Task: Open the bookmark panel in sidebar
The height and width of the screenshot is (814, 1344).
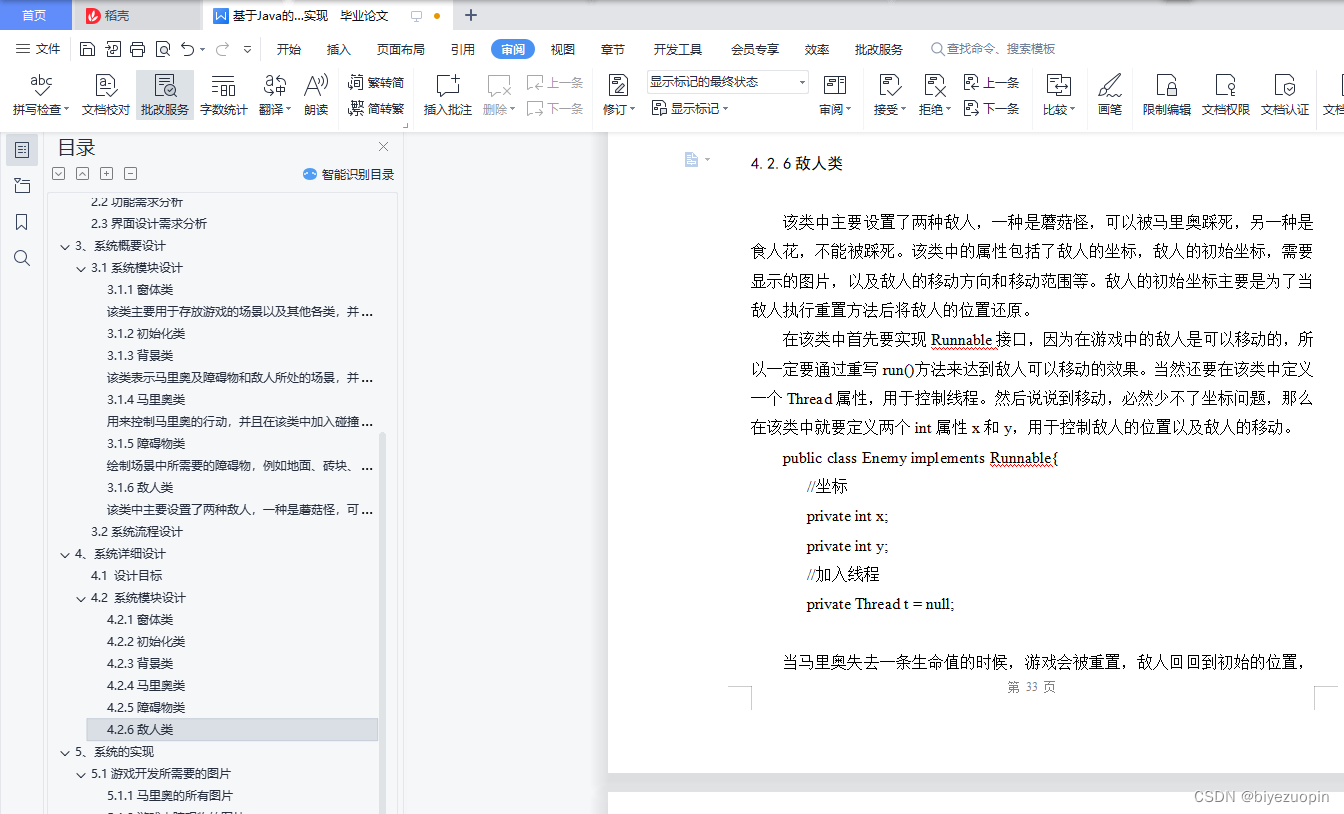Action: (x=22, y=222)
